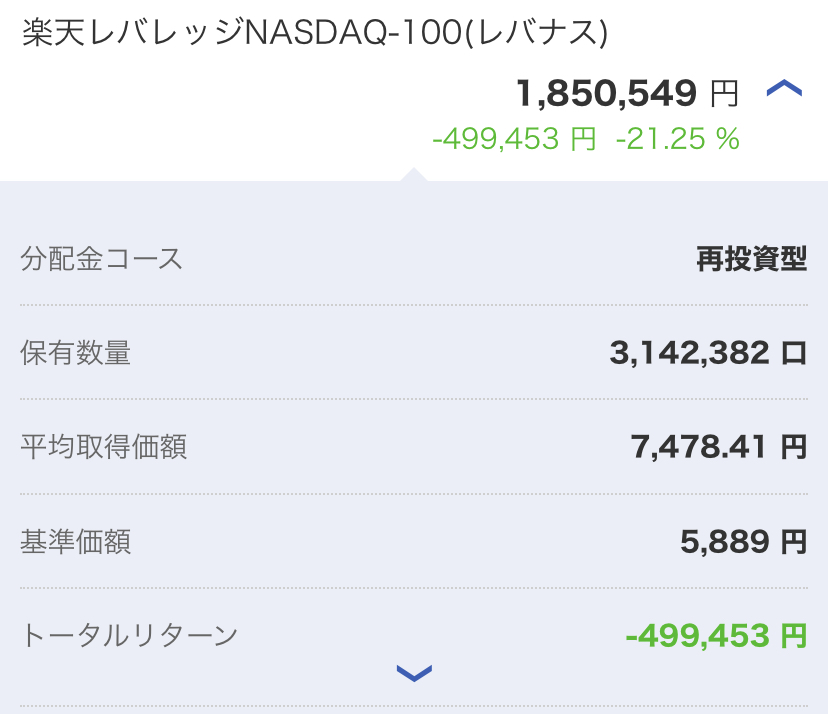Select the 基準価額 row label
This screenshot has height=714, width=828.
76,542
